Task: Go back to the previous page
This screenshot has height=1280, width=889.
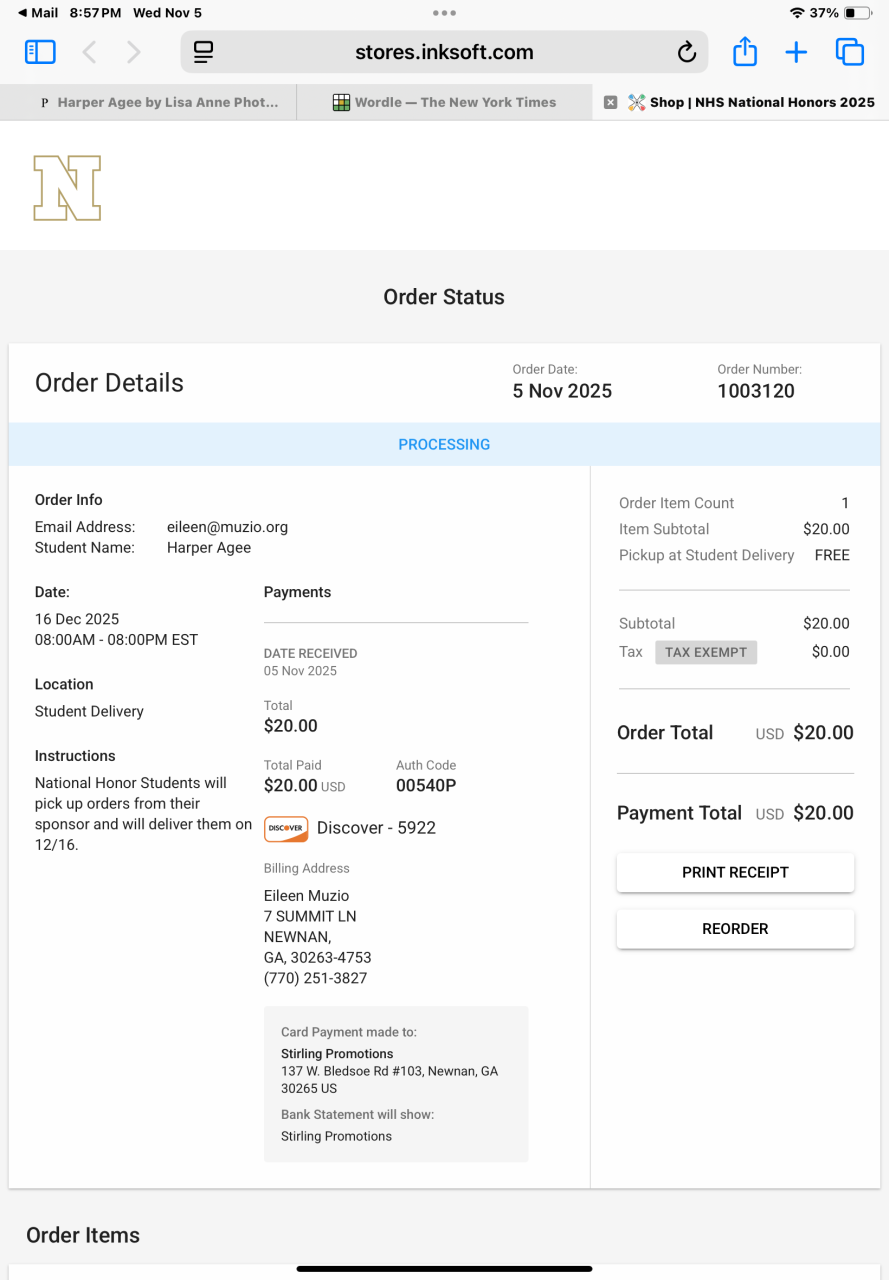Action: [x=90, y=52]
